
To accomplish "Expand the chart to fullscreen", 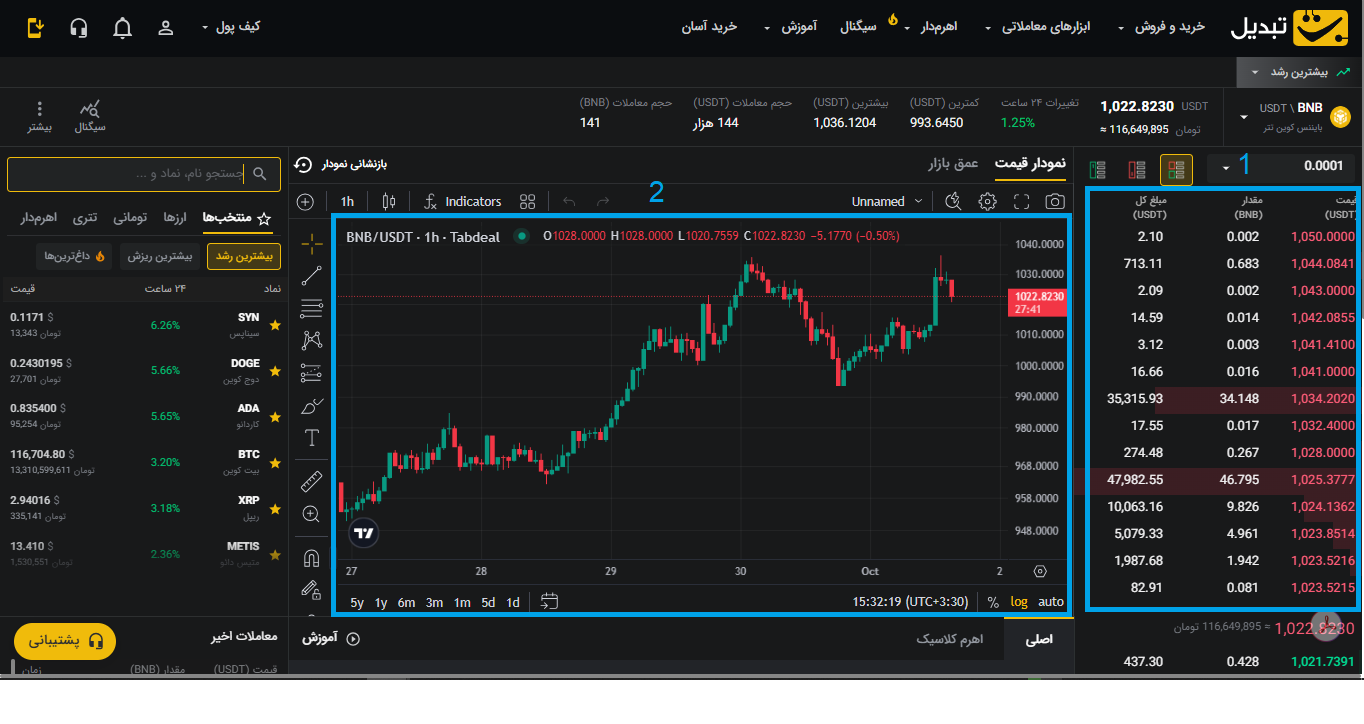I will point(1021,201).
